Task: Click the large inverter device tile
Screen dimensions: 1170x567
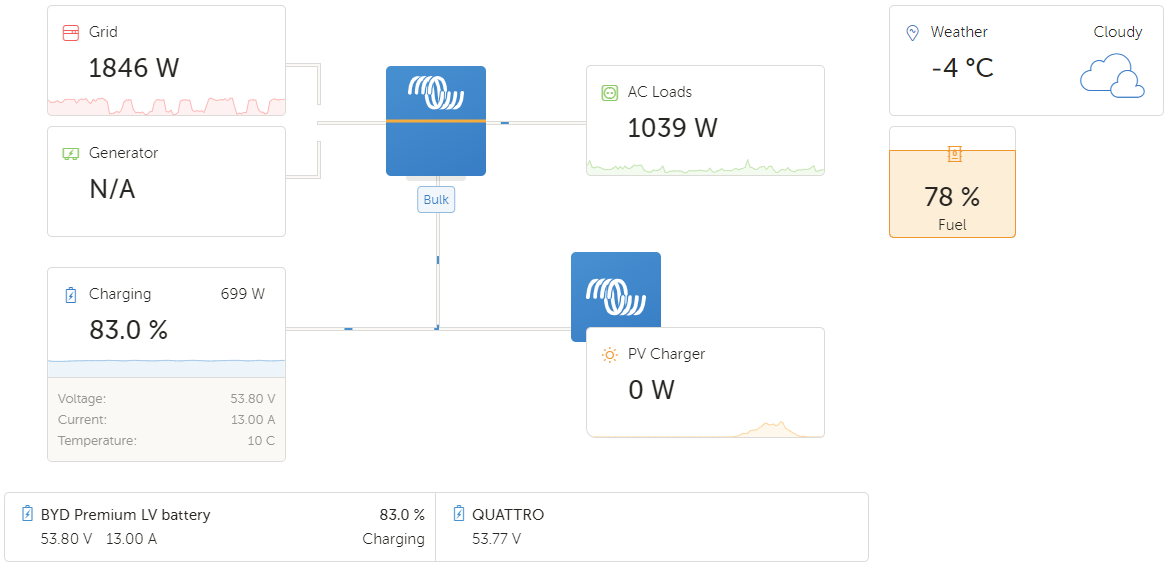Action: 436,121
